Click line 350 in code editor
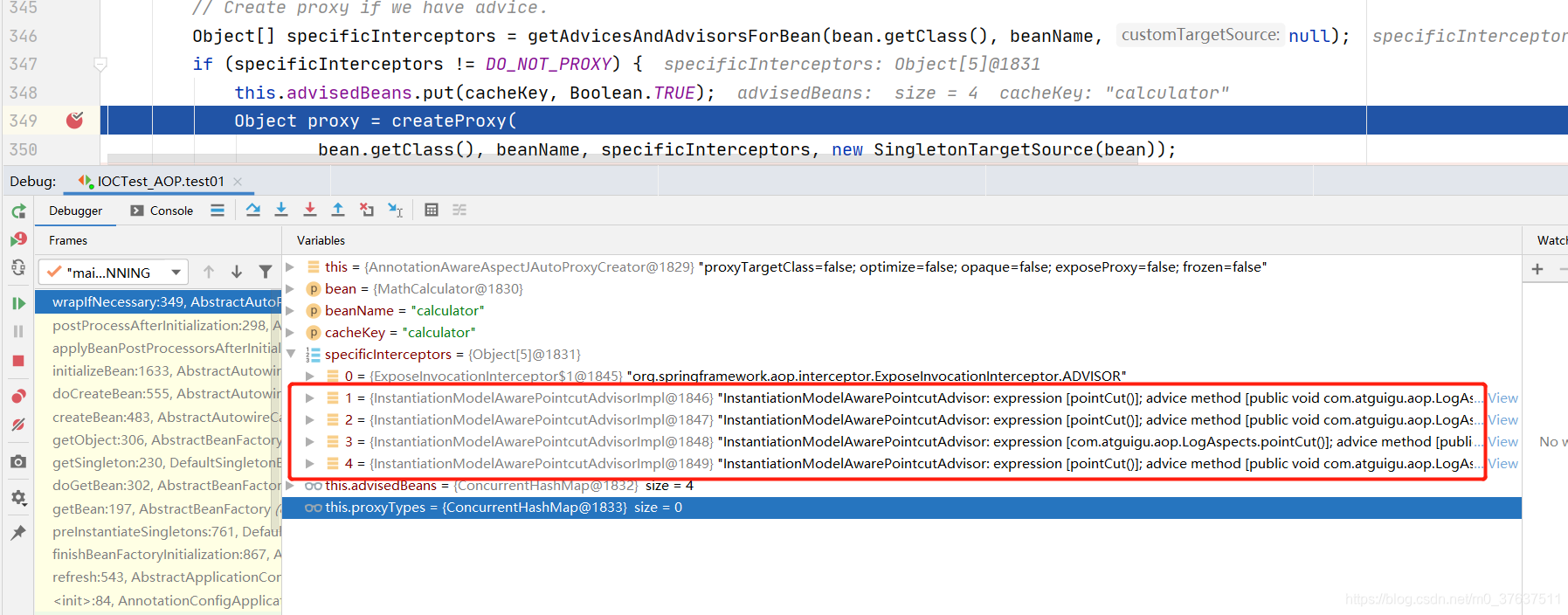The width and height of the screenshot is (1568, 615). click(x=747, y=149)
